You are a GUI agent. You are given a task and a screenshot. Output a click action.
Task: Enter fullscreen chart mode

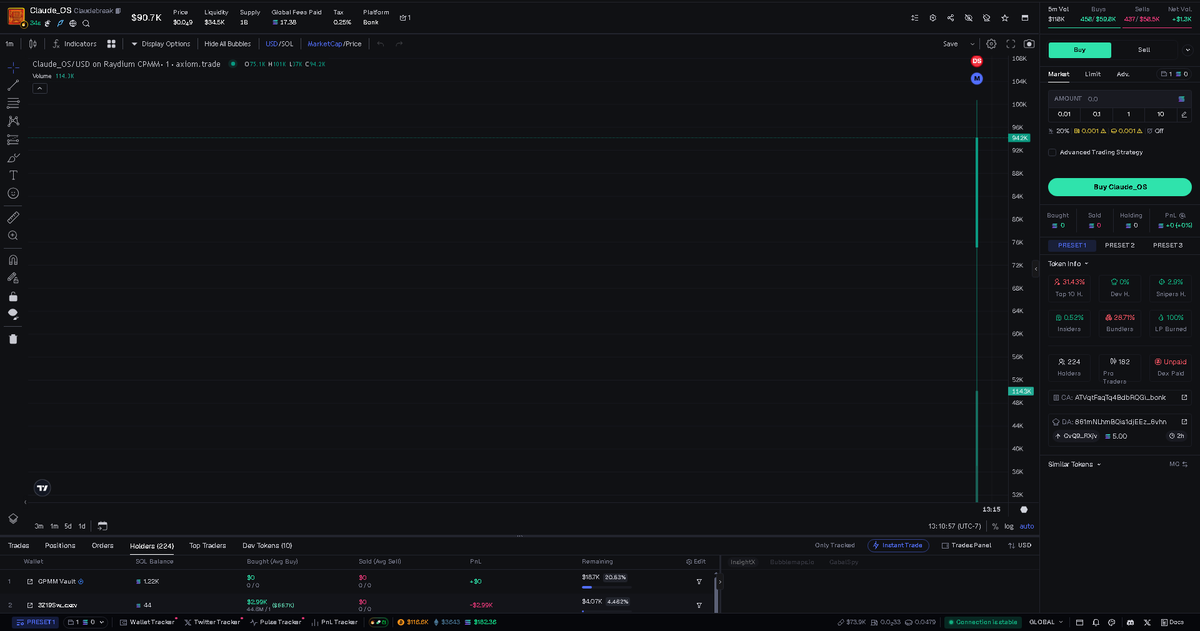[1011, 44]
